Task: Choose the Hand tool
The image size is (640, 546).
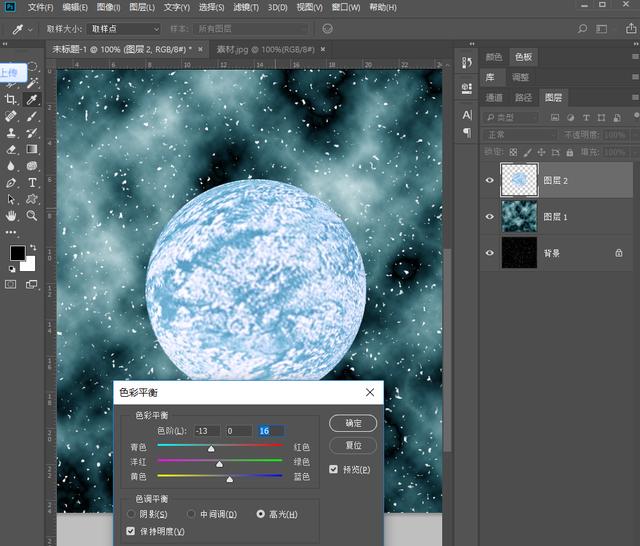Action: click(x=11, y=215)
